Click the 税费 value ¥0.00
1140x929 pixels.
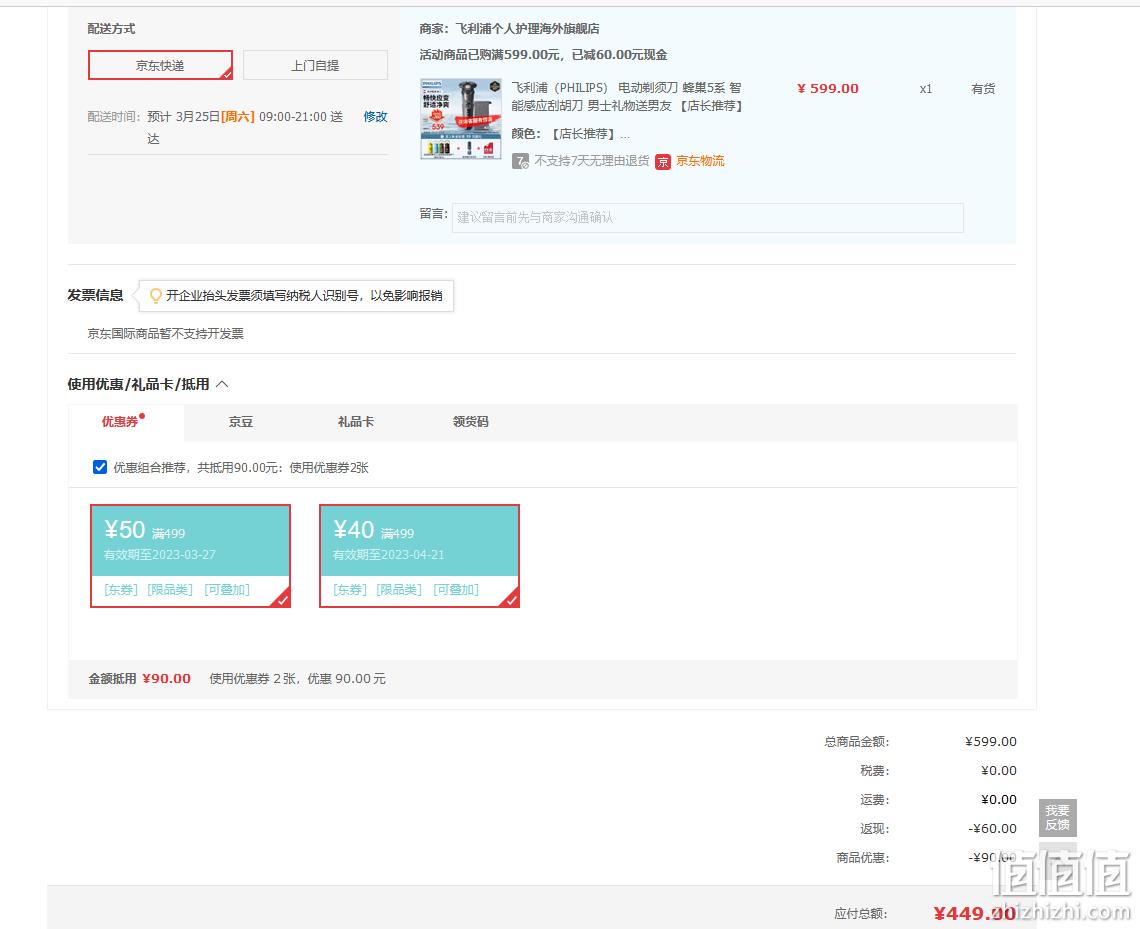[999, 771]
